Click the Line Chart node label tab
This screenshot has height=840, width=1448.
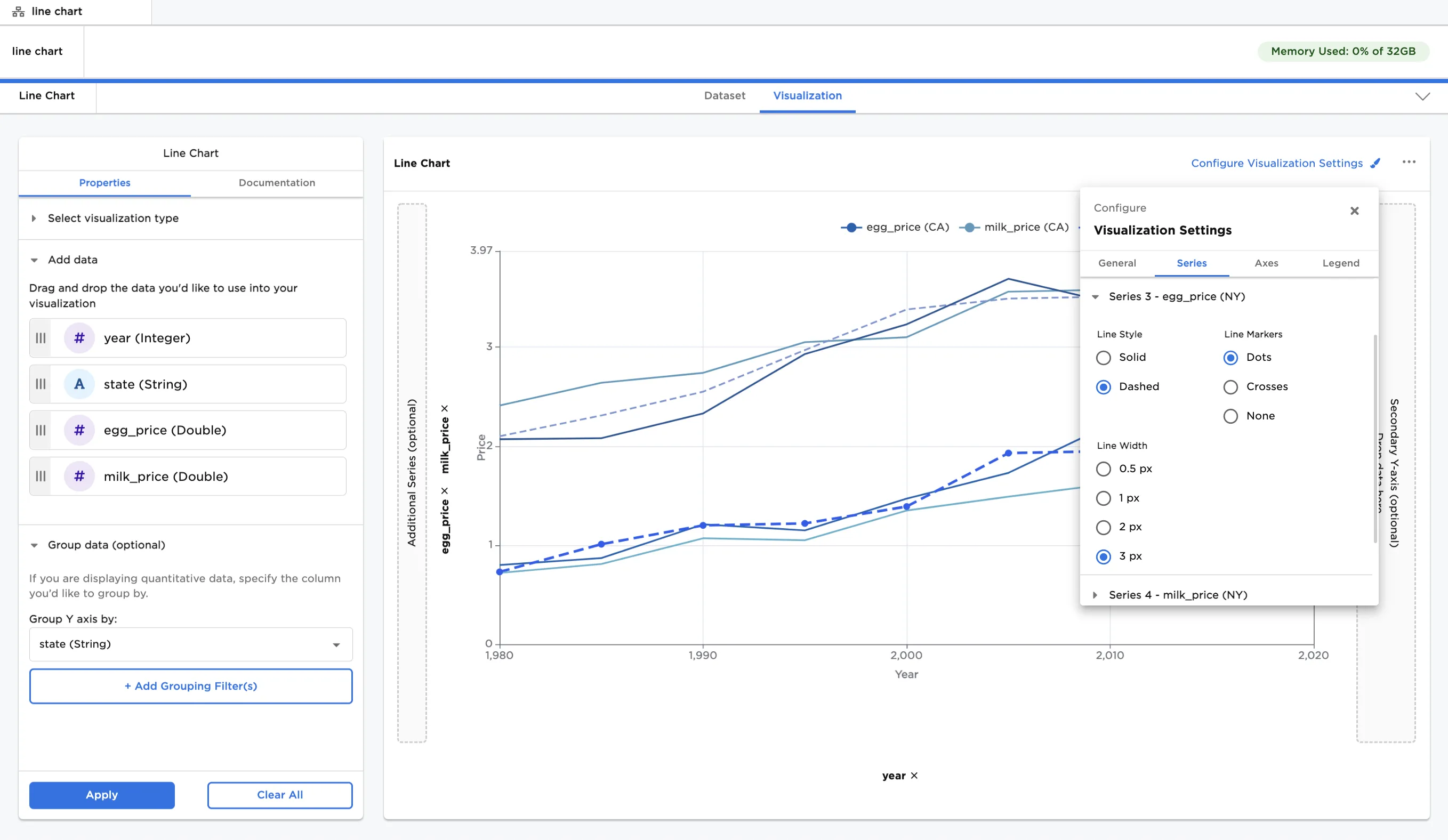[47, 96]
